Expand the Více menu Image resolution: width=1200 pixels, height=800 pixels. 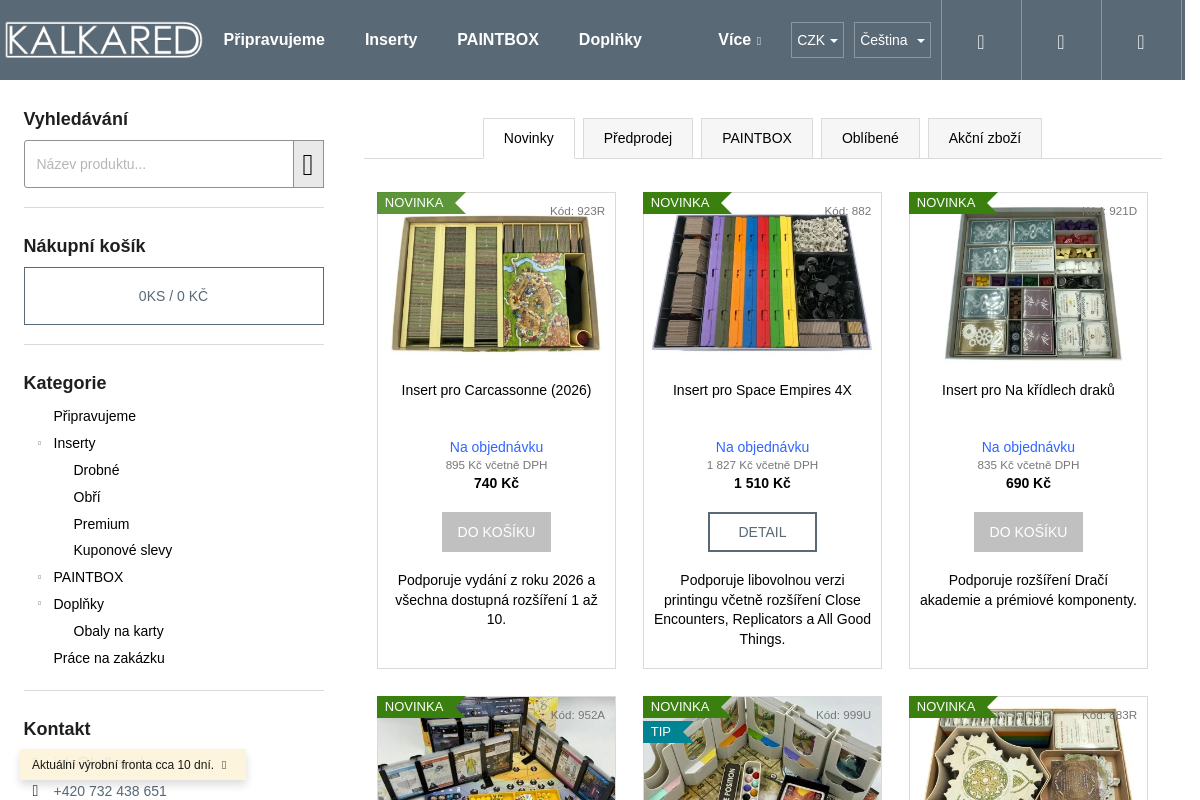[739, 40]
